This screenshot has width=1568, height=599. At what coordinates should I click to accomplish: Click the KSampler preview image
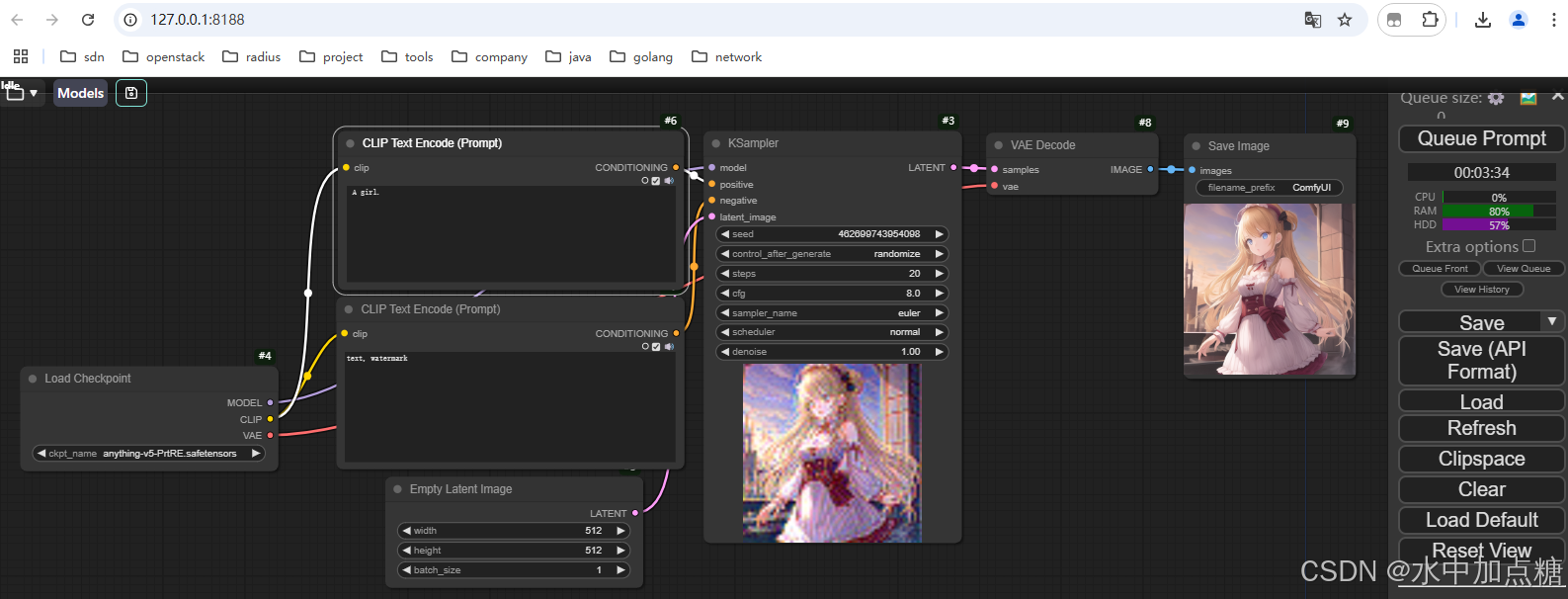coord(832,453)
